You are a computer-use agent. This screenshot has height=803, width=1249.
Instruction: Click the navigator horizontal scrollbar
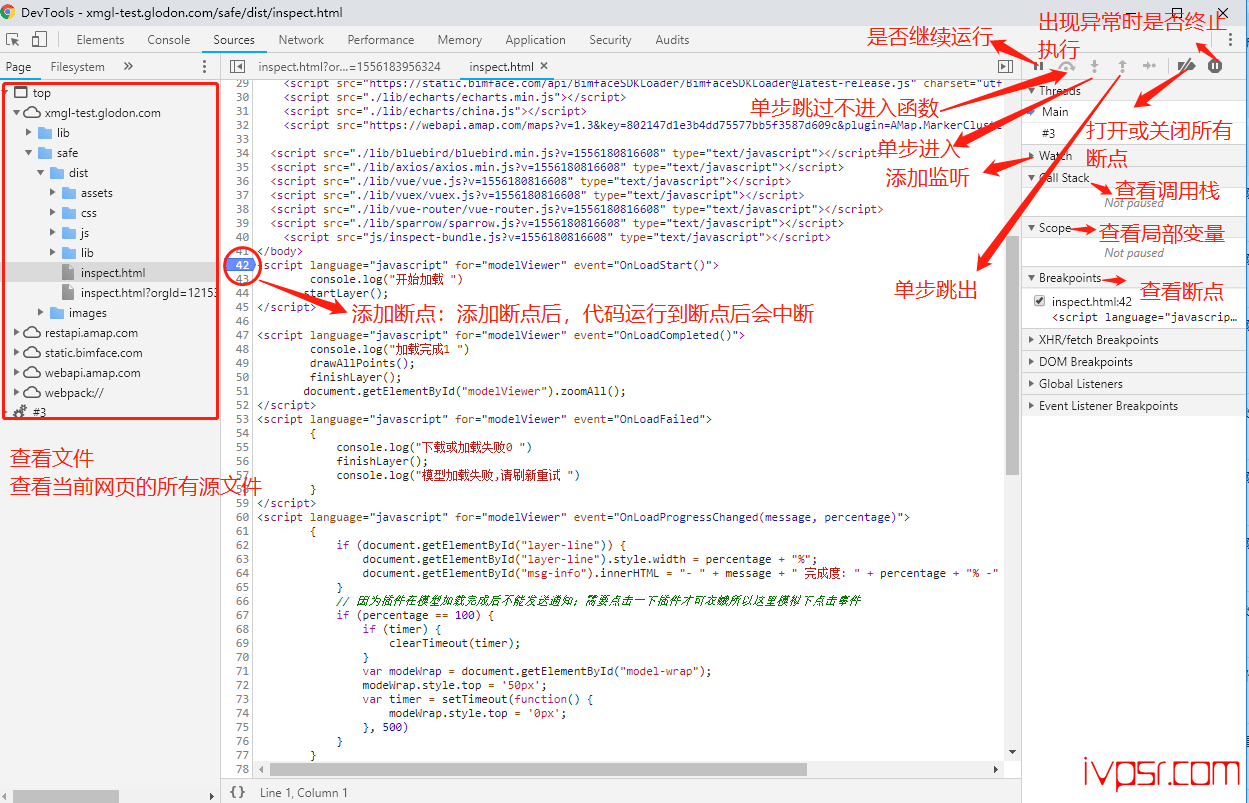click(65, 796)
